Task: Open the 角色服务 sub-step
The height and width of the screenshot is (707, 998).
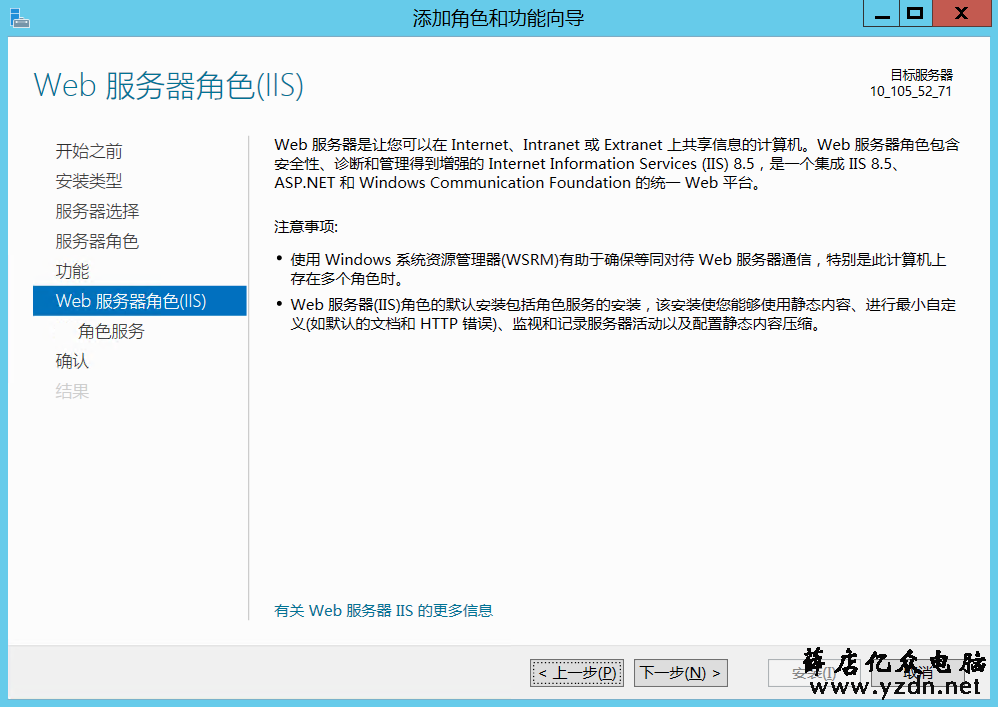Action: click(111, 331)
